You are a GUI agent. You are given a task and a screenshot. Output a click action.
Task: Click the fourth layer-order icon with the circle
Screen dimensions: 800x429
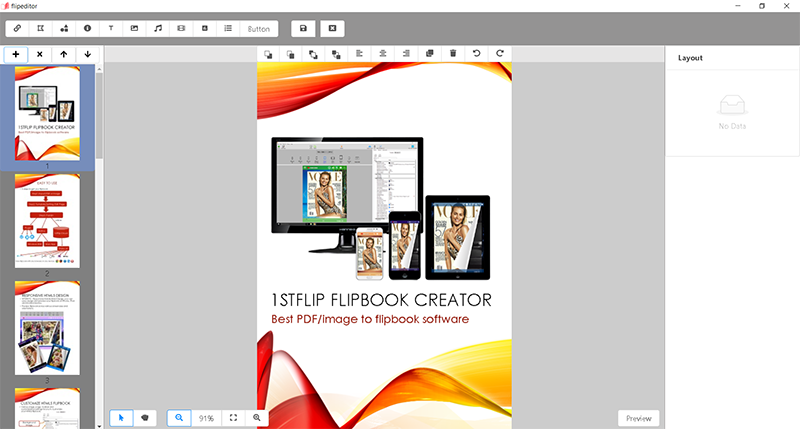336,54
